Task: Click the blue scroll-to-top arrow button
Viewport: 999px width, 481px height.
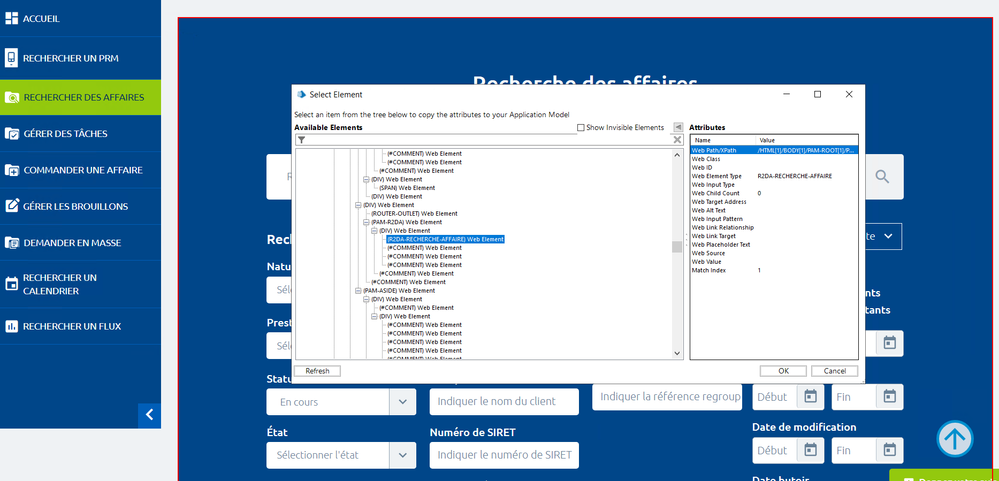Action: [x=955, y=438]
